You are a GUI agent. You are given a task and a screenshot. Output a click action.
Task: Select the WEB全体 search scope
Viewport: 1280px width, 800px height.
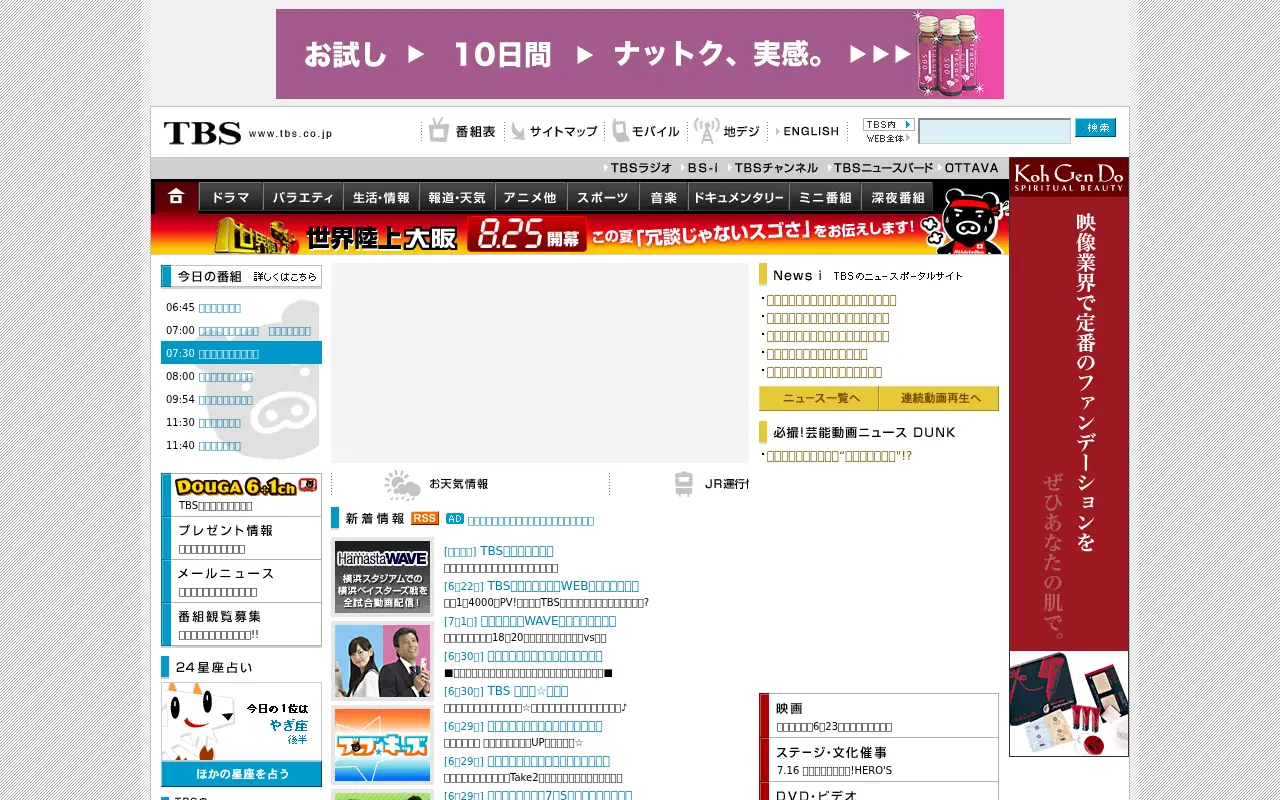[x=888, y=138]
